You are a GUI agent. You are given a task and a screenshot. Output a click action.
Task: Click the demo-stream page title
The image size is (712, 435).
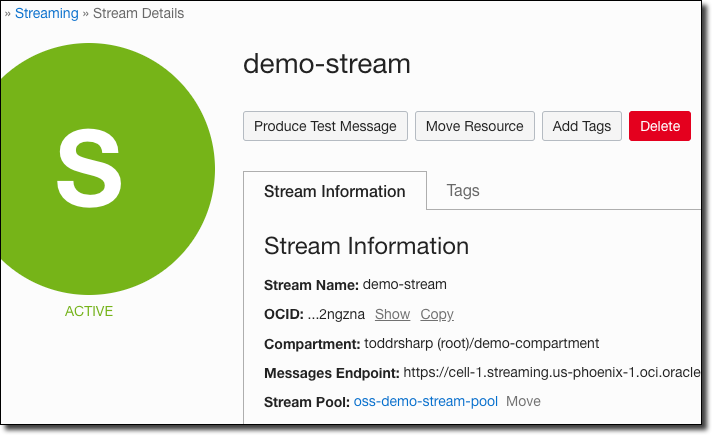pos(326,64)
